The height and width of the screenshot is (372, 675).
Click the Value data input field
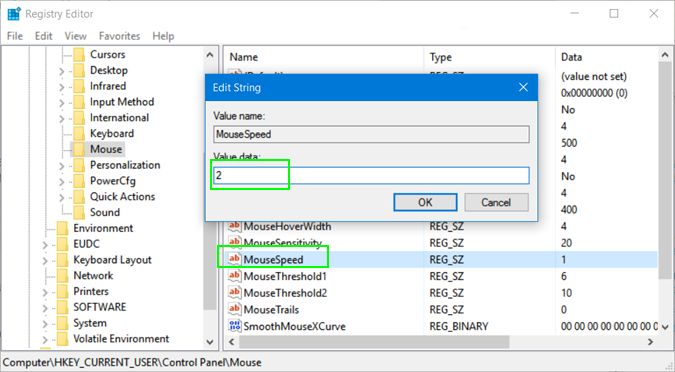pyautogui.click(x=371, y=176)
